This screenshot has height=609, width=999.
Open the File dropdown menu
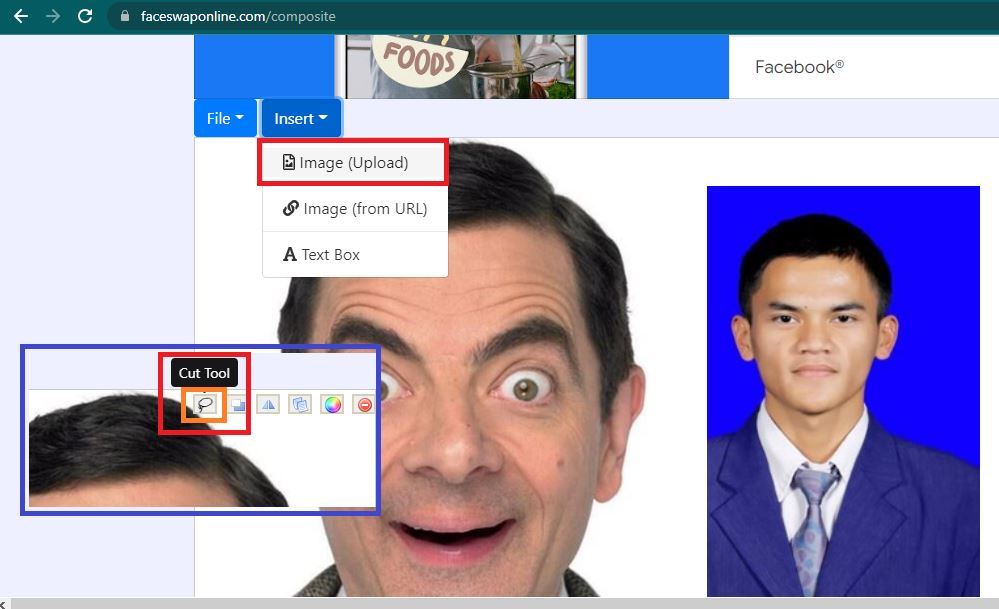click(225, 118)
